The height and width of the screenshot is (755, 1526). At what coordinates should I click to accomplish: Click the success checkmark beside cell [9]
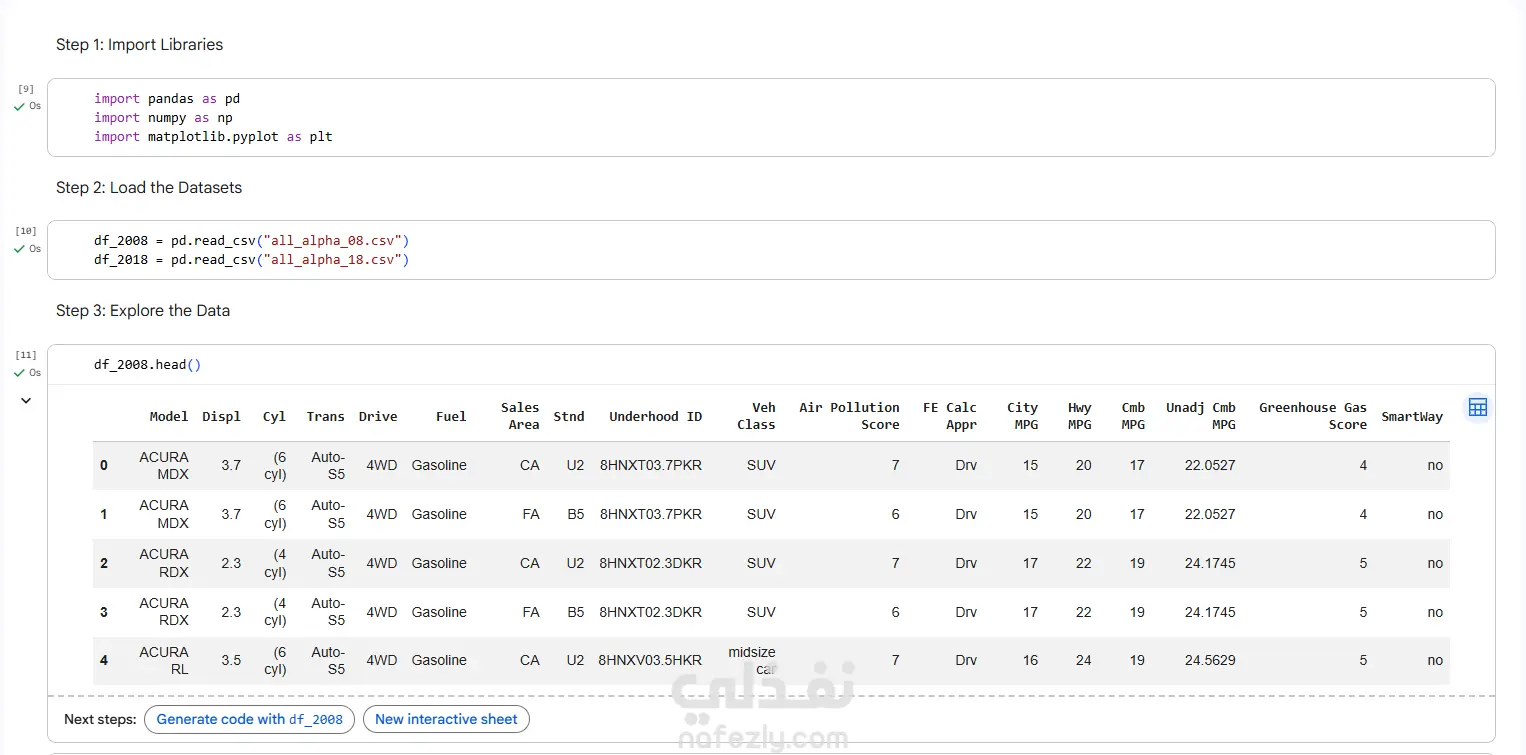[x=19, y=106]
